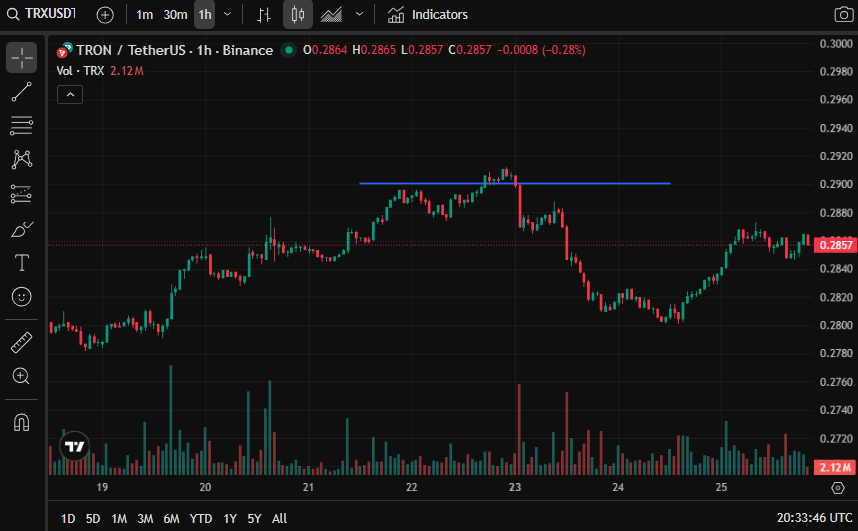Select the 5Y date range
The height and width of the screenshot is (531, 858).
pos(254,518)
